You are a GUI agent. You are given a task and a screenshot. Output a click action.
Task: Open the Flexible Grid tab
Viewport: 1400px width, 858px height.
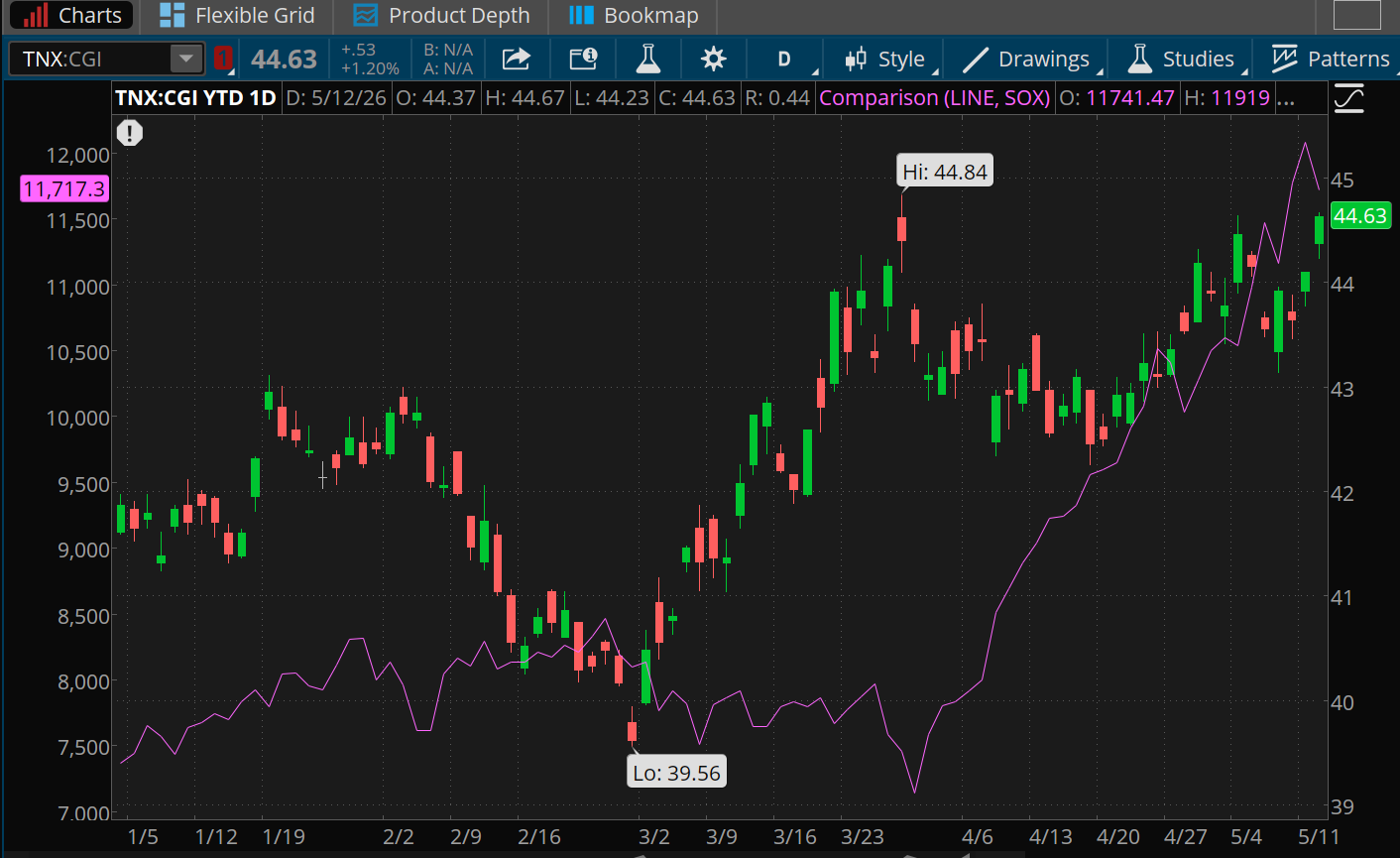tap(237, 16)
